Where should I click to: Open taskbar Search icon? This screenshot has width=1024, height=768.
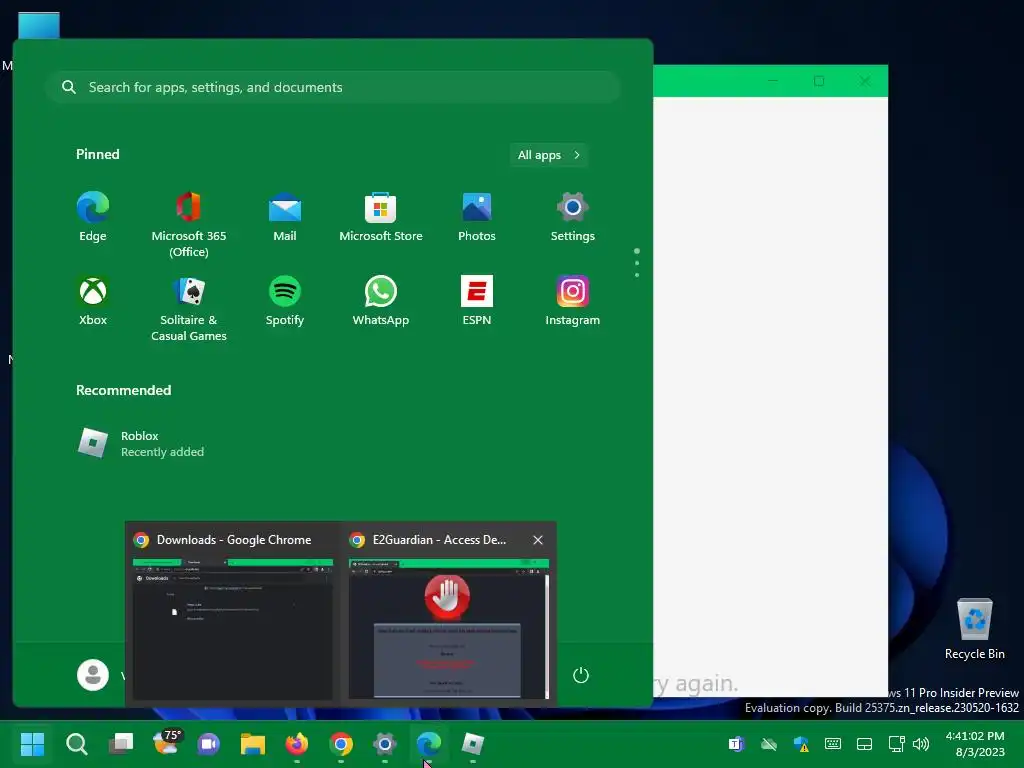[x=77, y=743]
